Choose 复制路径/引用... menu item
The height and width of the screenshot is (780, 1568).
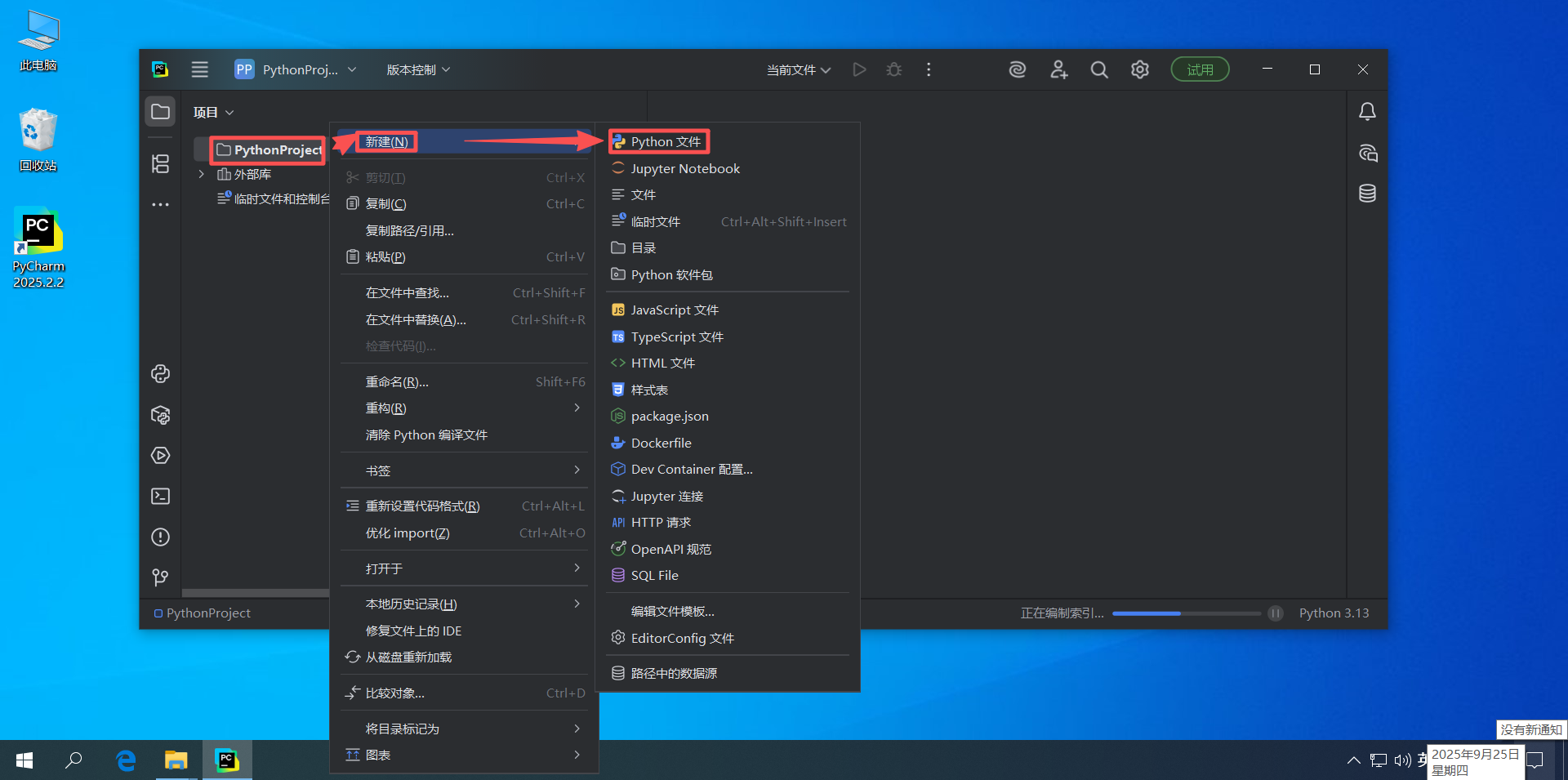(x=464, y=230)
